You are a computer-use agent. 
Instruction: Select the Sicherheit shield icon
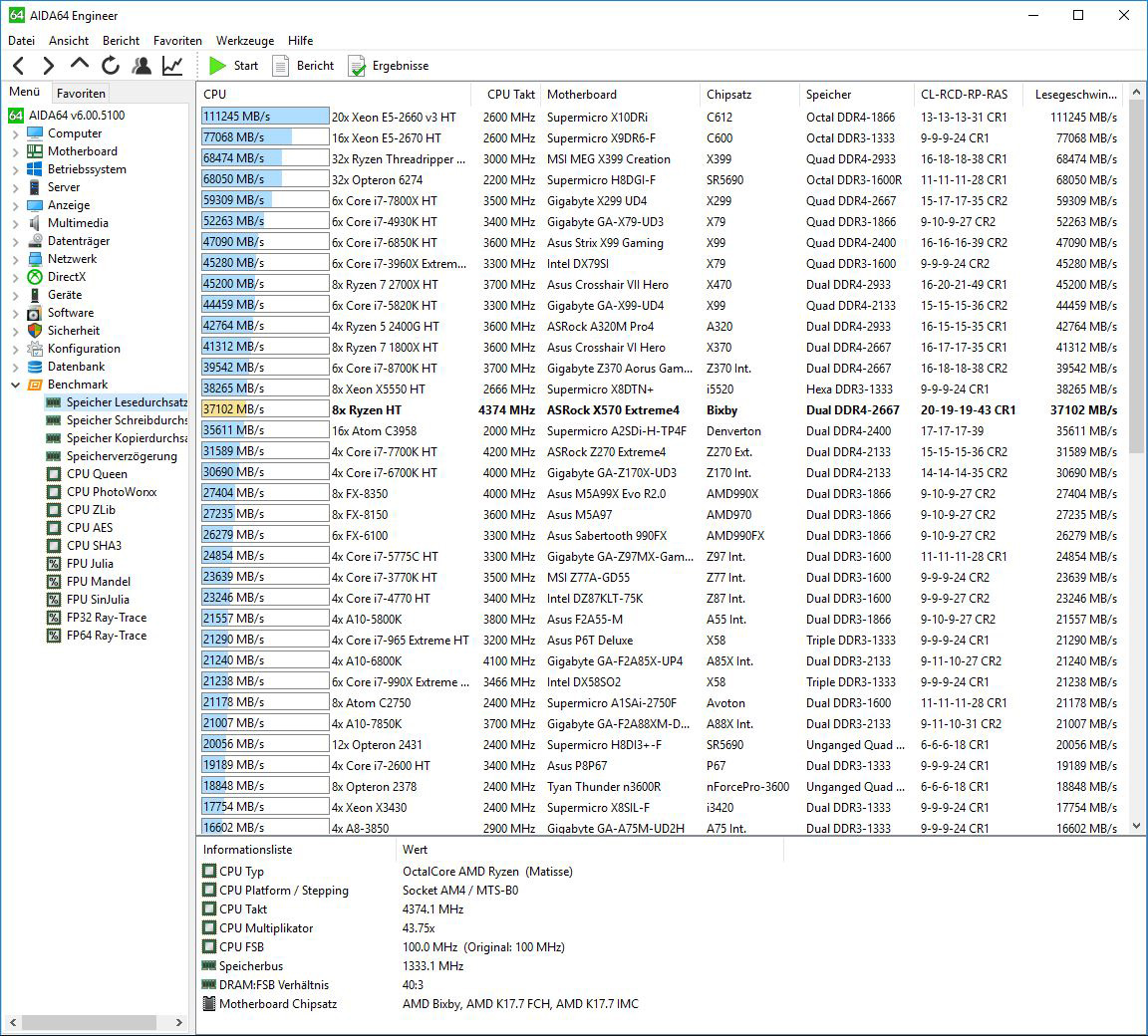tap(35, 331)
